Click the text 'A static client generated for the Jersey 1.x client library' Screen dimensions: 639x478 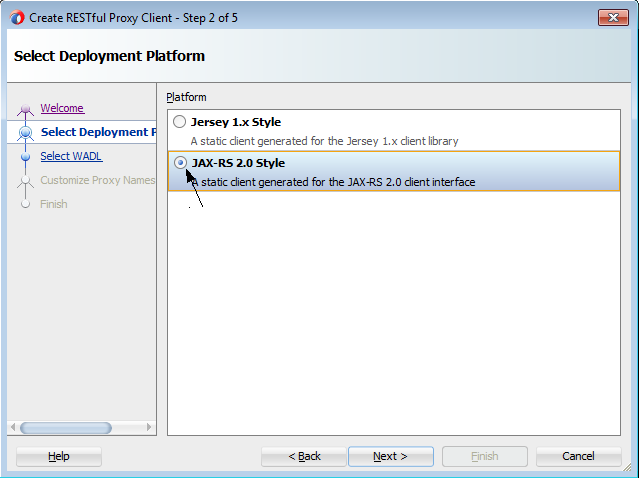coord(324,141)
